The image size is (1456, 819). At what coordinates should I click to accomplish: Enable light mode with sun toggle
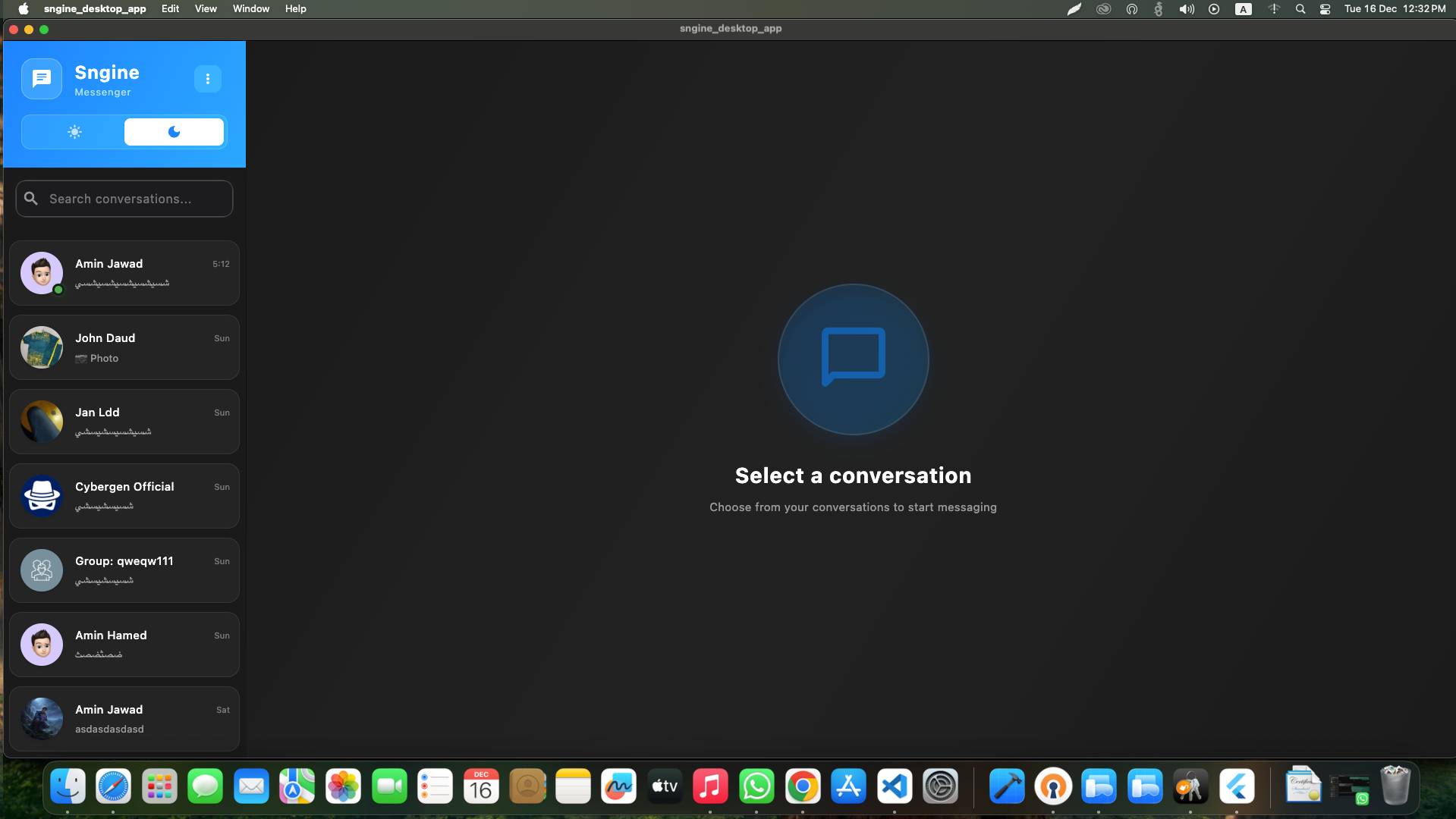[74, 131]
